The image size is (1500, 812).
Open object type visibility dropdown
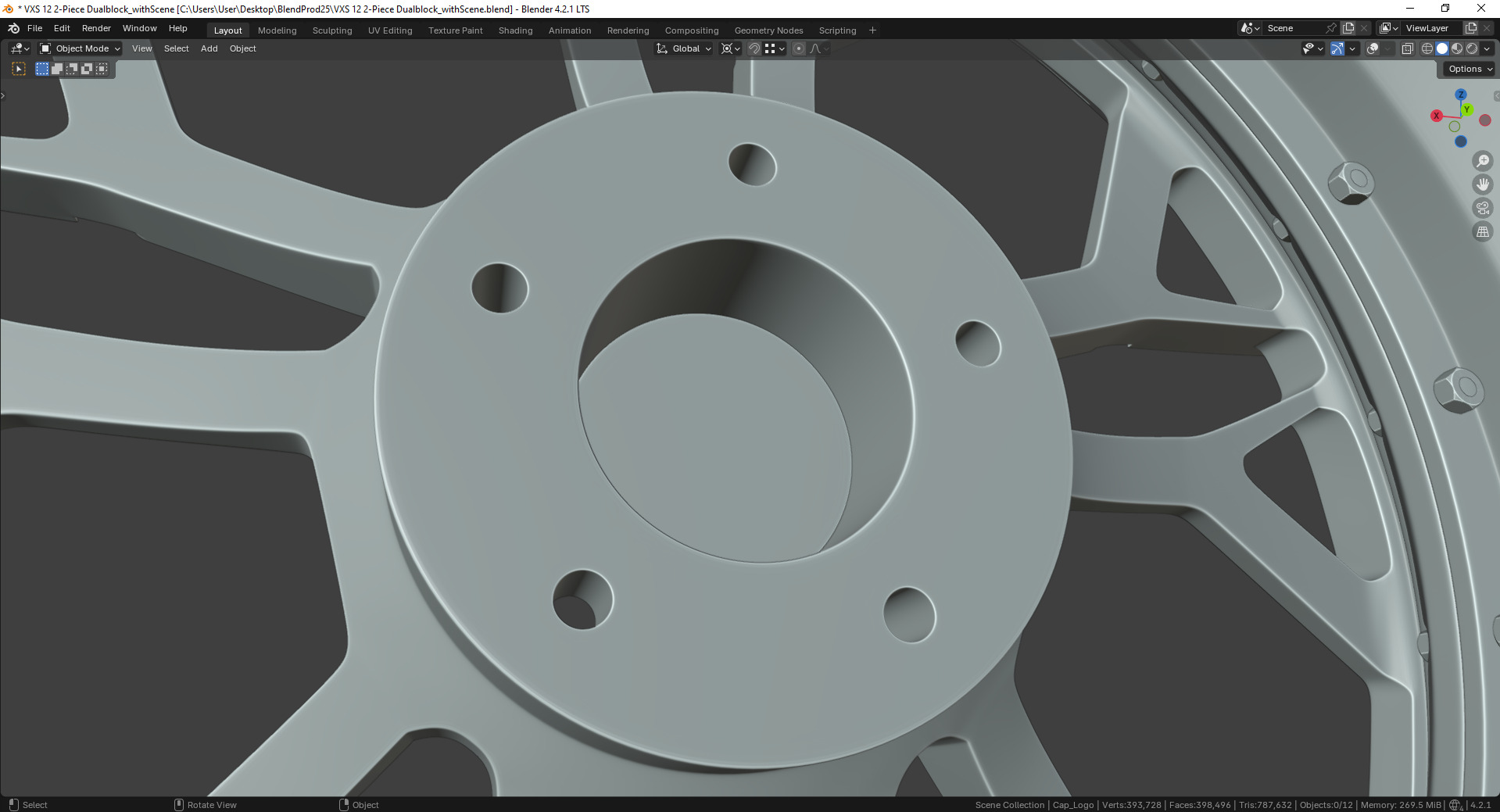[x=1313, y=48]
